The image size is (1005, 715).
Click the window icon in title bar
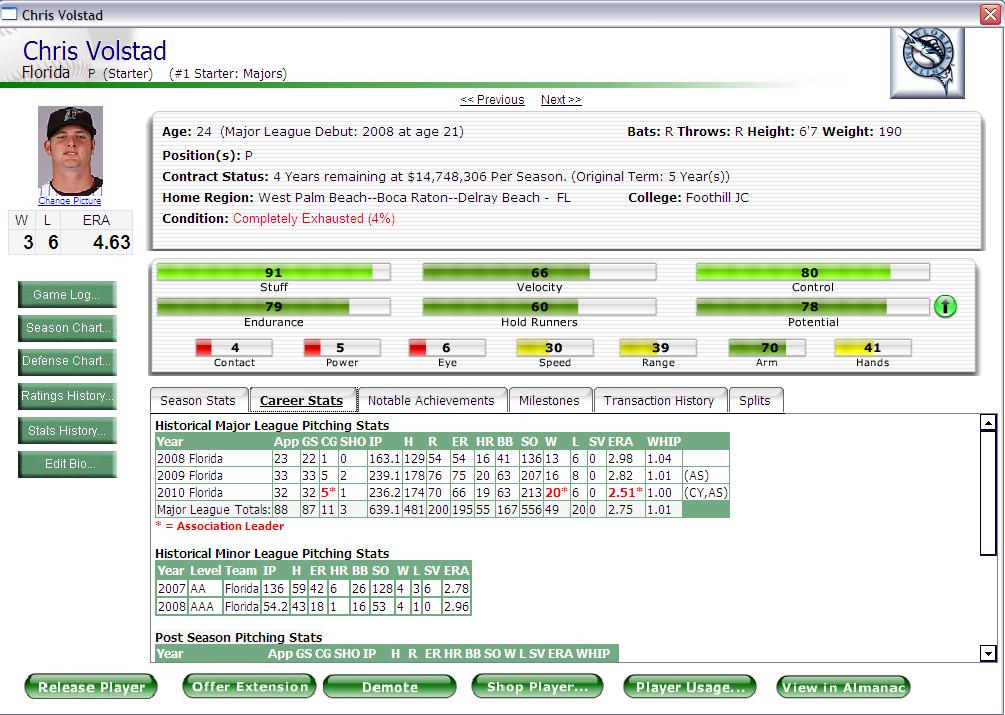coord(9,14)
